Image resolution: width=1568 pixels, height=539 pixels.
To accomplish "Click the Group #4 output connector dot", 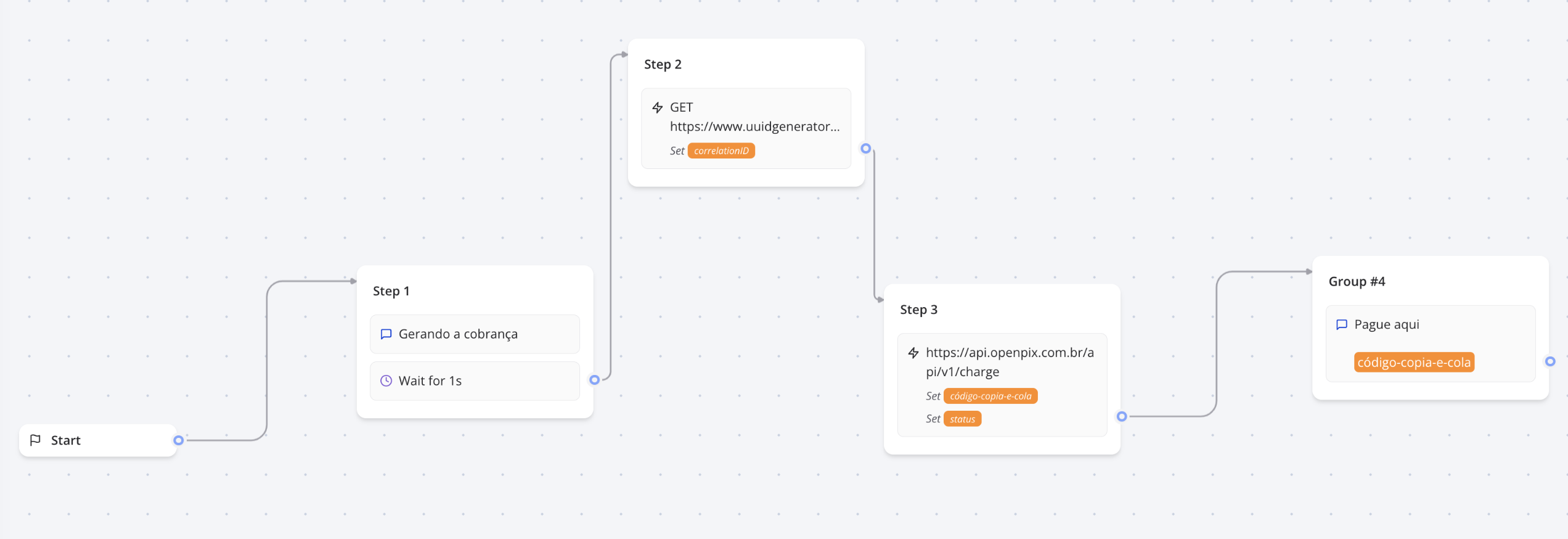I will 1550,361.
